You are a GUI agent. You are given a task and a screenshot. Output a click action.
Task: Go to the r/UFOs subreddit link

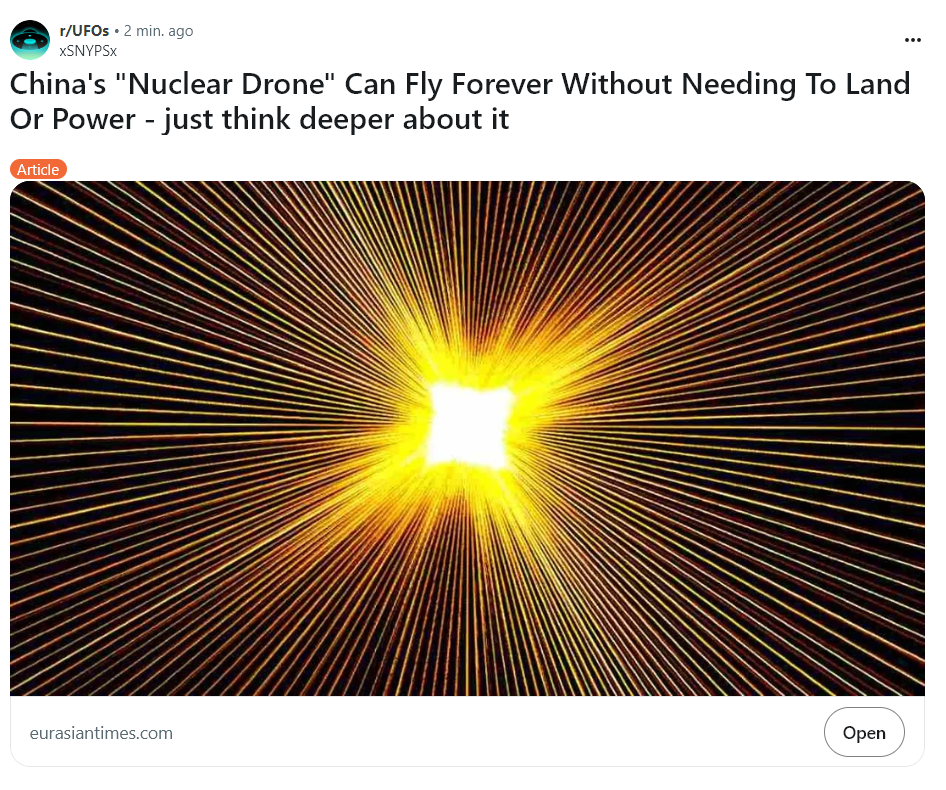(84, 31)
